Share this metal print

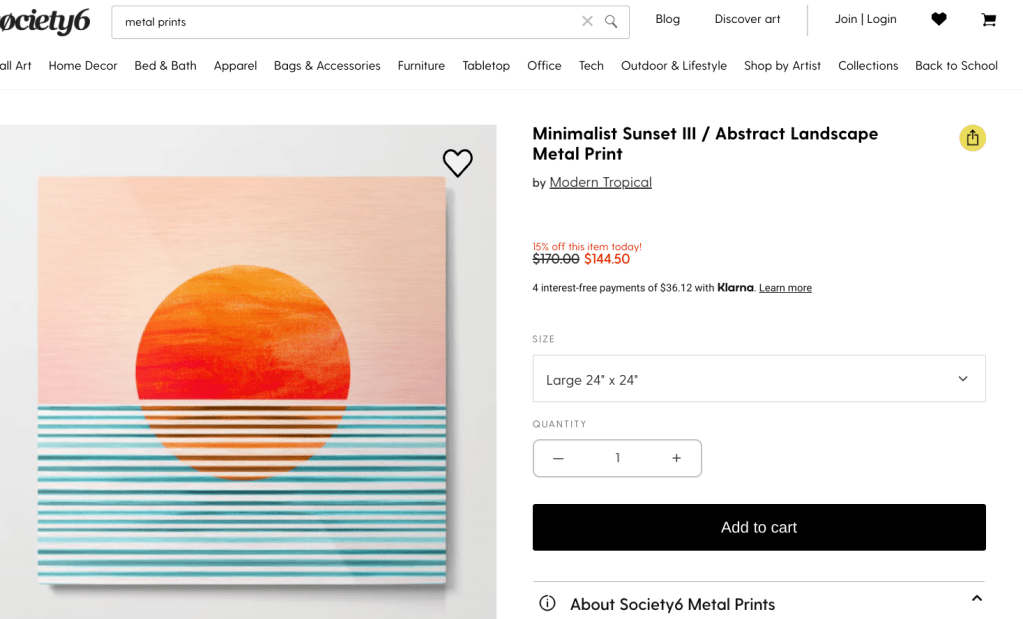(972, 138)
